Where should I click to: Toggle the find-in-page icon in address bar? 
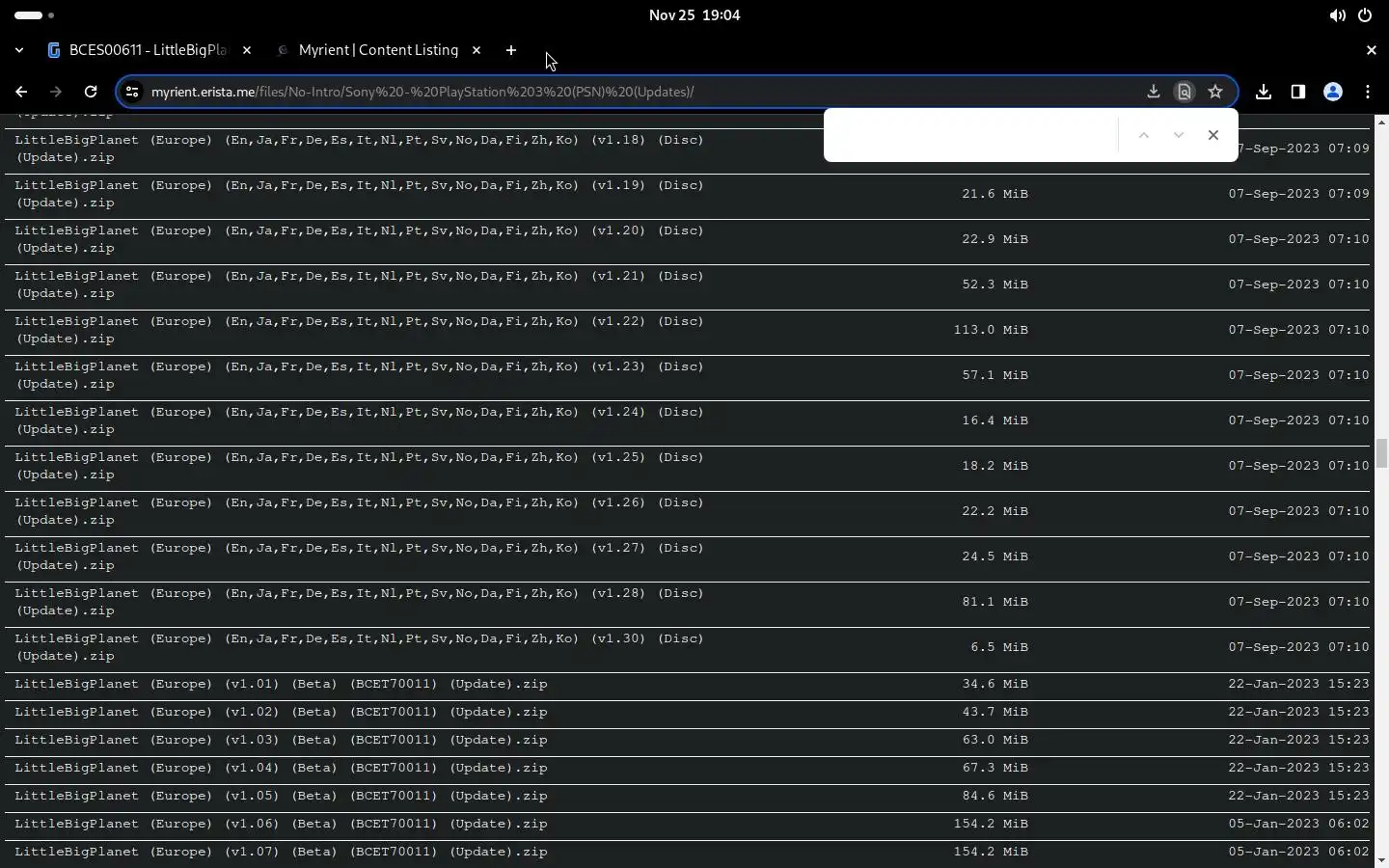1185,92
